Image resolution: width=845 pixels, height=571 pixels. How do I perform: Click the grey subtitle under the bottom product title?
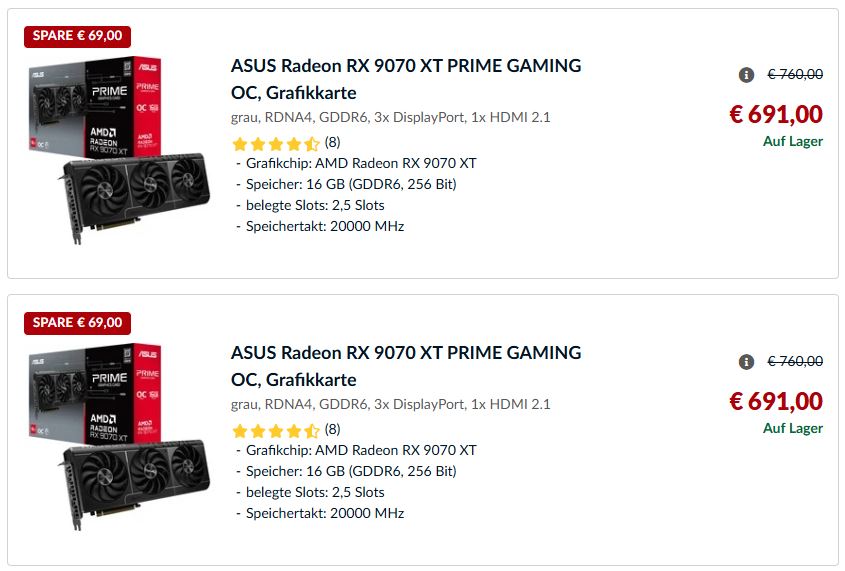pos(390,404)
